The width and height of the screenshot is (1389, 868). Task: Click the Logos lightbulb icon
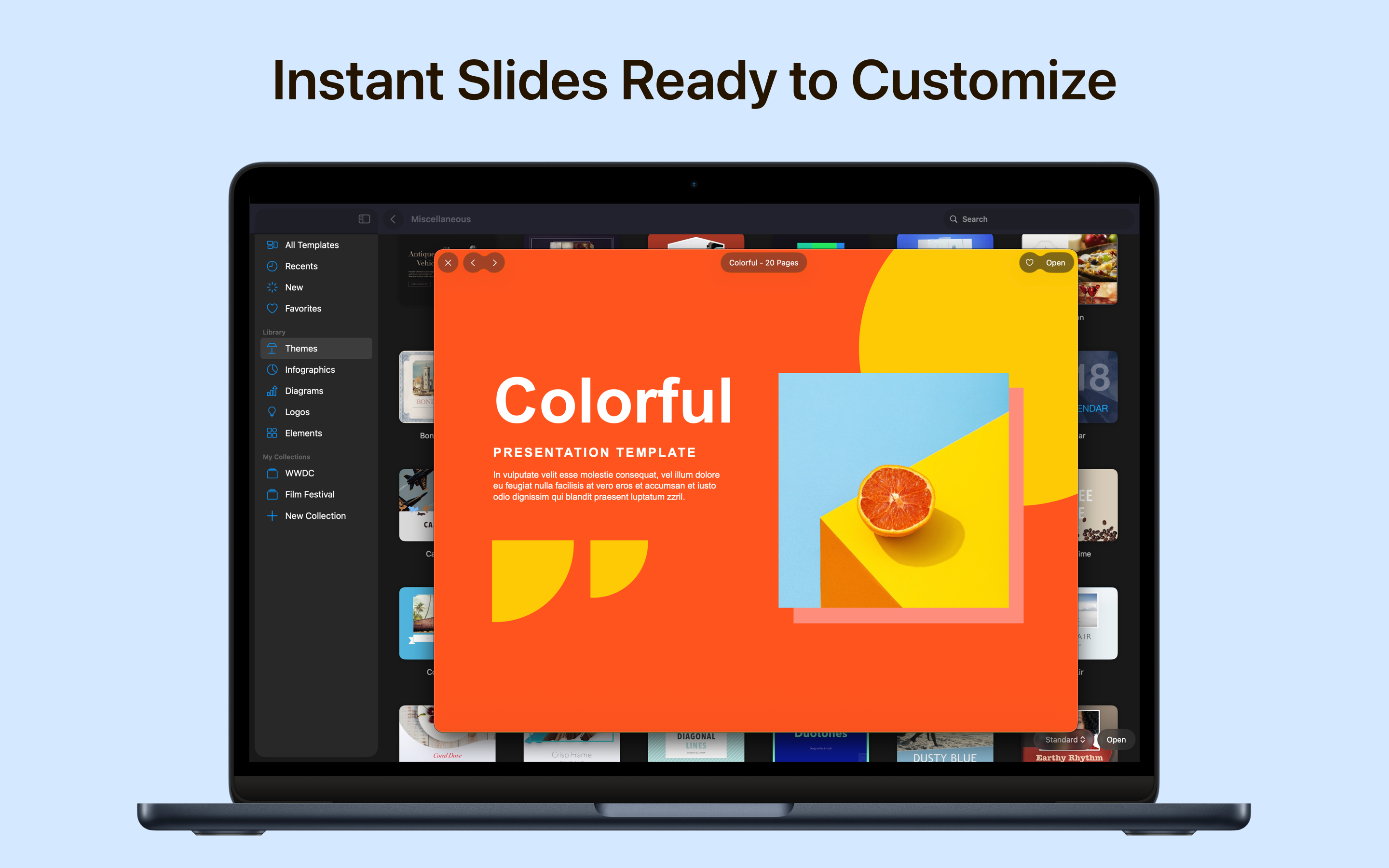tap(272, 412)
